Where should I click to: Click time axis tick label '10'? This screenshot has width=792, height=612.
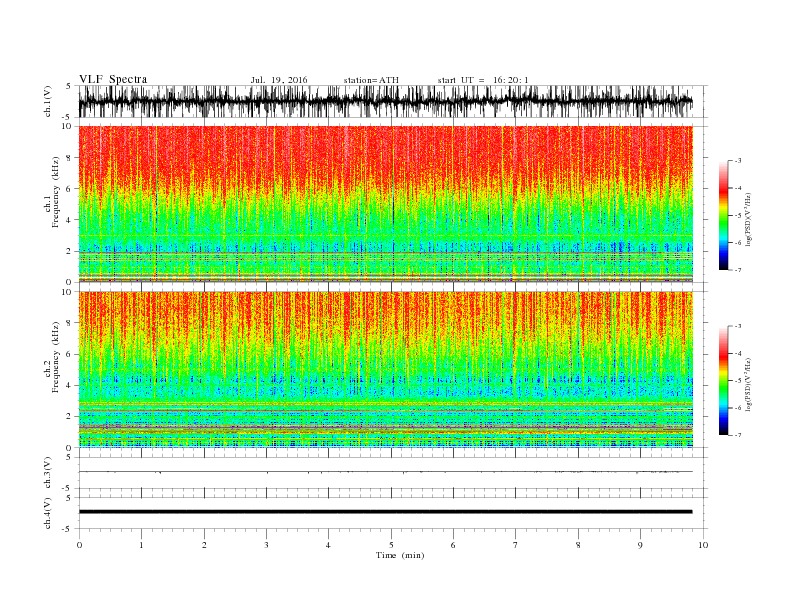[x=703, y=545]
